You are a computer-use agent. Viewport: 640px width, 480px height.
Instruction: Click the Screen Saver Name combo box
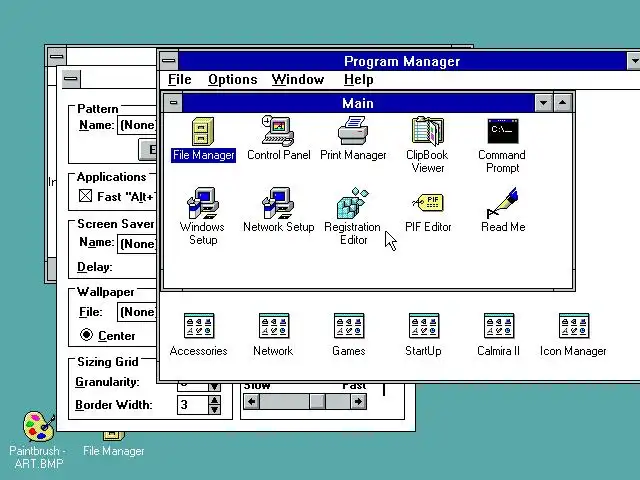tap(137, 244)
